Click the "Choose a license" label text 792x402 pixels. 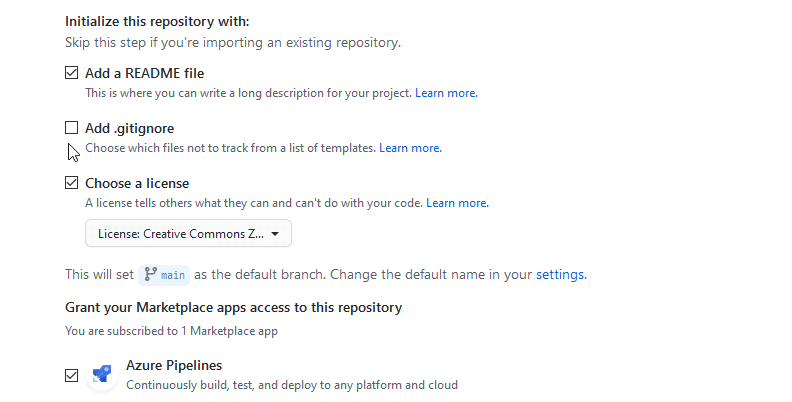click(137, 183)
